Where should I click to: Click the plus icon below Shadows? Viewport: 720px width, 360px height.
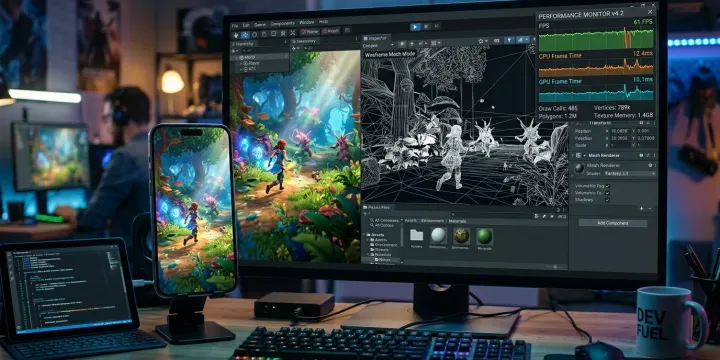point(641,208)
